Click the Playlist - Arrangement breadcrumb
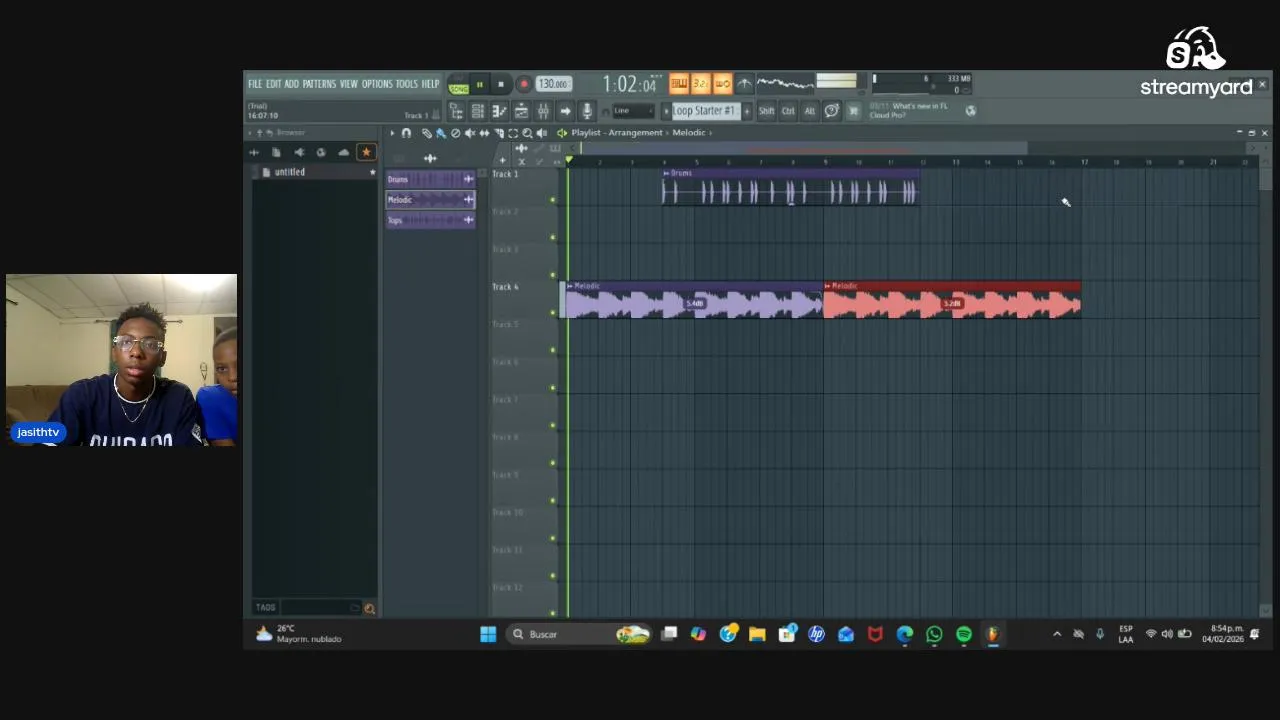The width and height of the screenshot is (1280, 720). [617, 133]
